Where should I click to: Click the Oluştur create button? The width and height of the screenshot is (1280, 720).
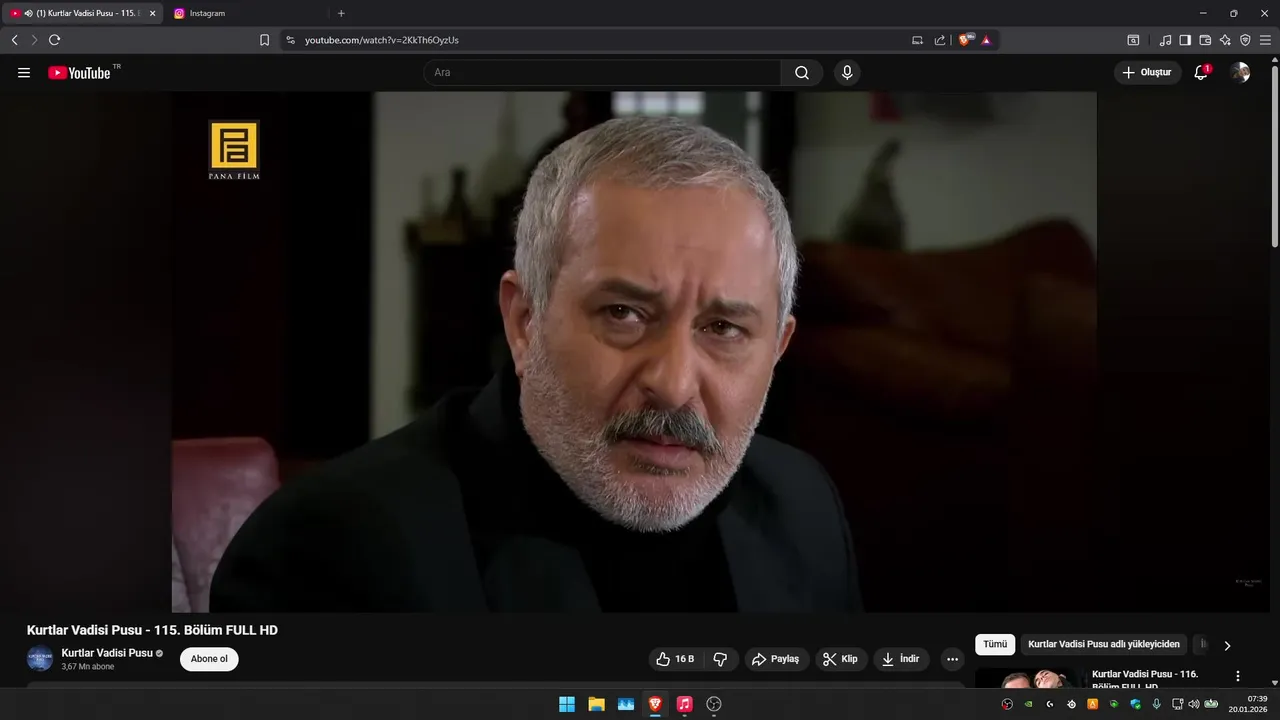1147,73
